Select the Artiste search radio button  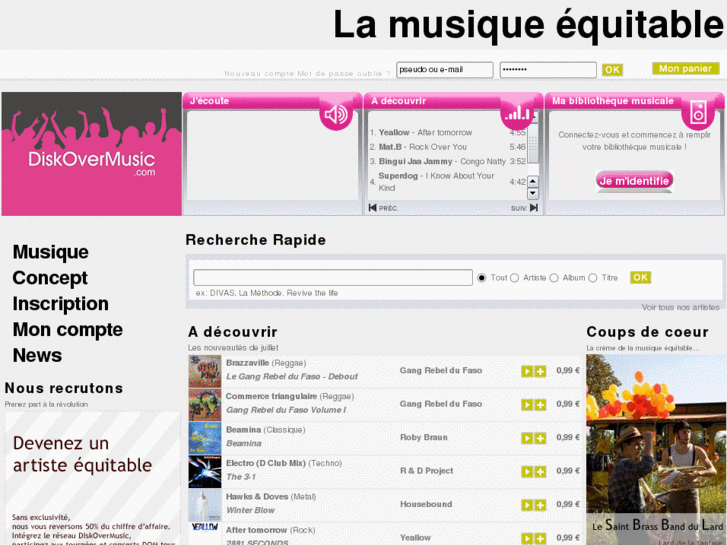click(514, 278)
